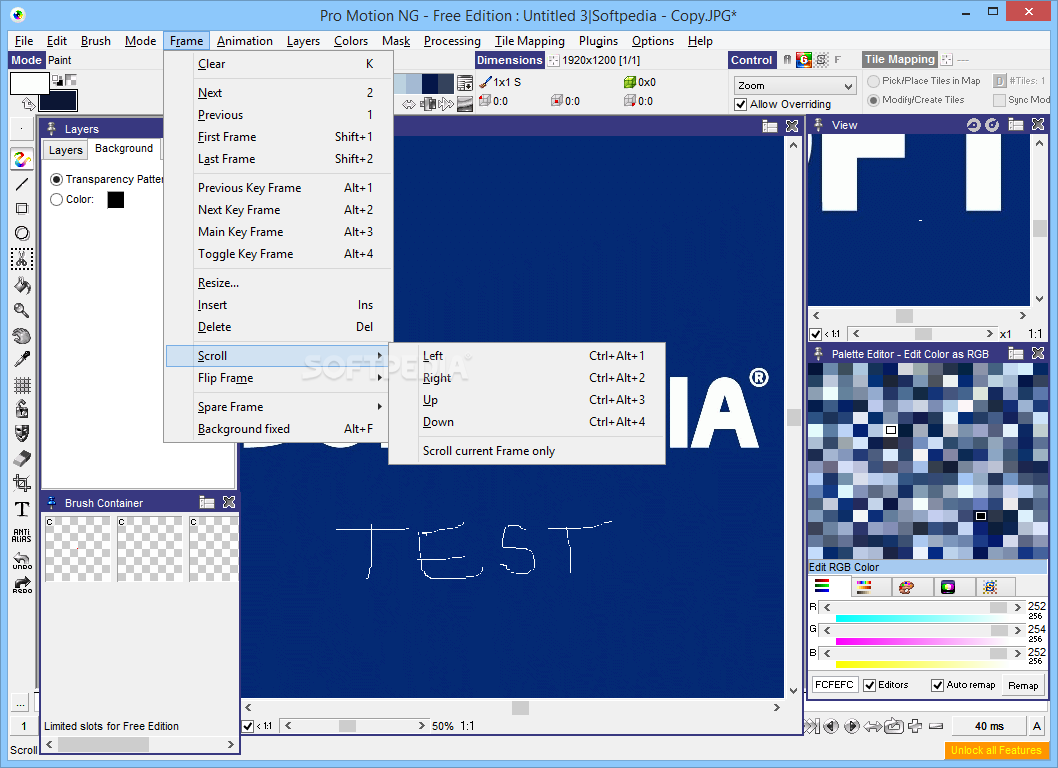Screen dimensions: 1058x768
Task: Click the A button beside 40 ms
Action: [1036, 726]
